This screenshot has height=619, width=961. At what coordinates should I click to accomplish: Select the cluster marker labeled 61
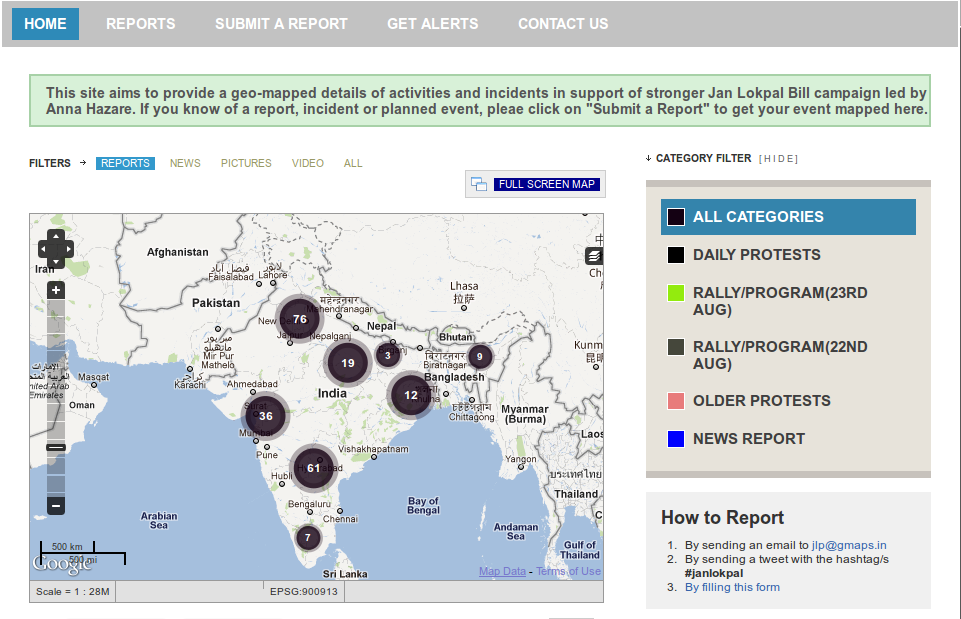coord(313,468)
